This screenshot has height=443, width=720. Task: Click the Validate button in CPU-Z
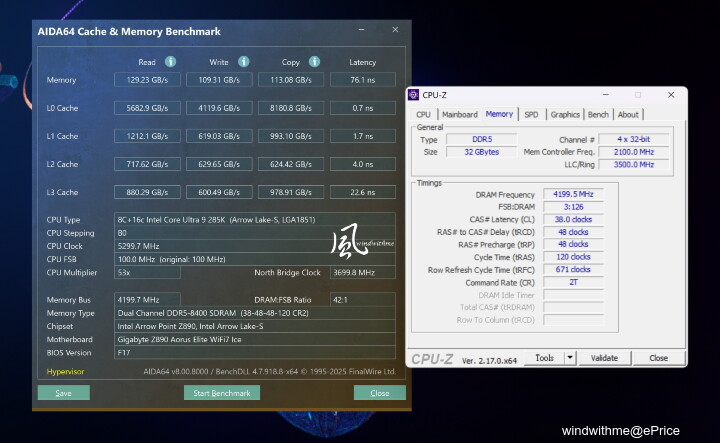(x=604, y=358)
